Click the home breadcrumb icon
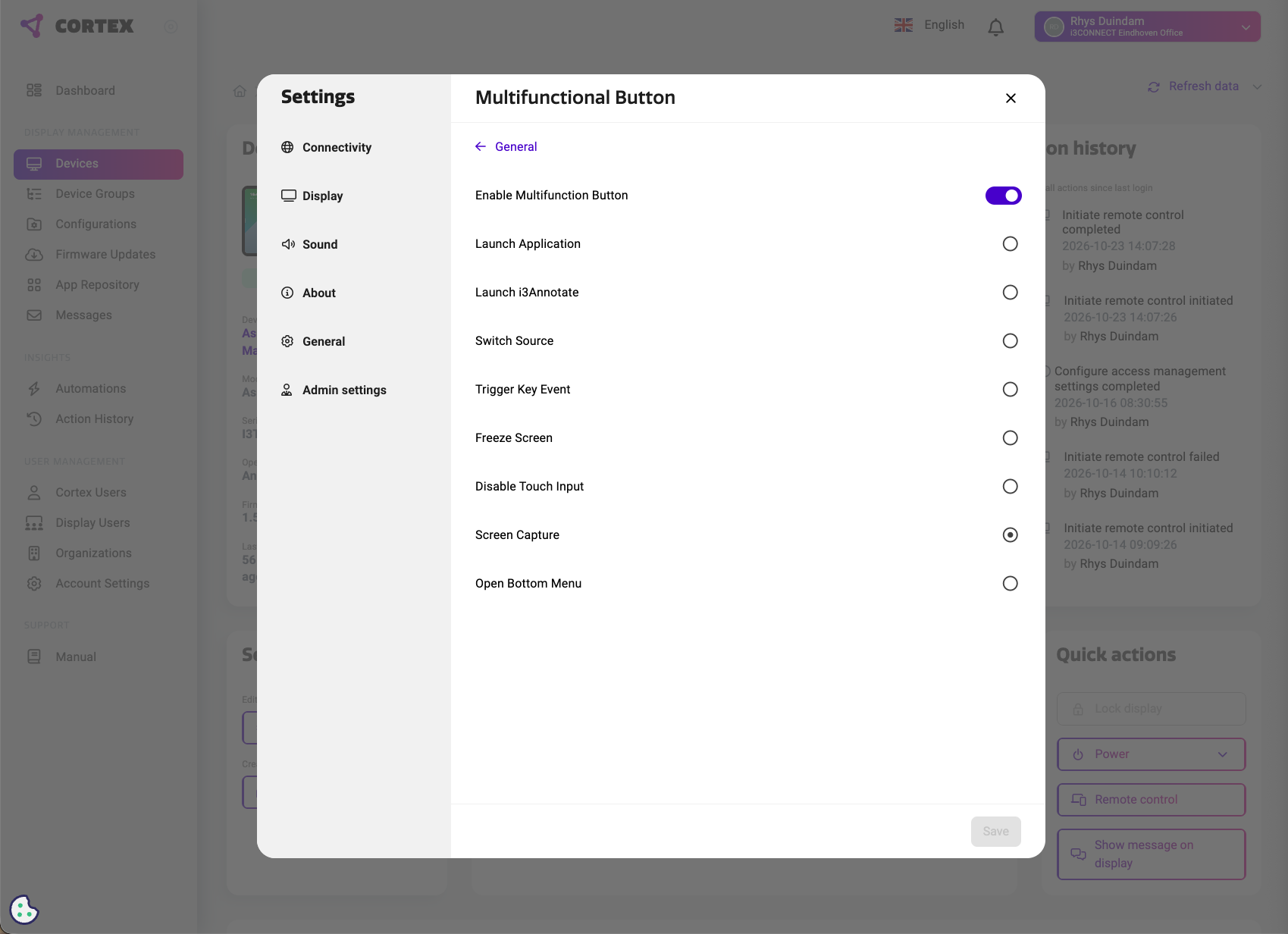1288x934 pixels. (240, 91)
